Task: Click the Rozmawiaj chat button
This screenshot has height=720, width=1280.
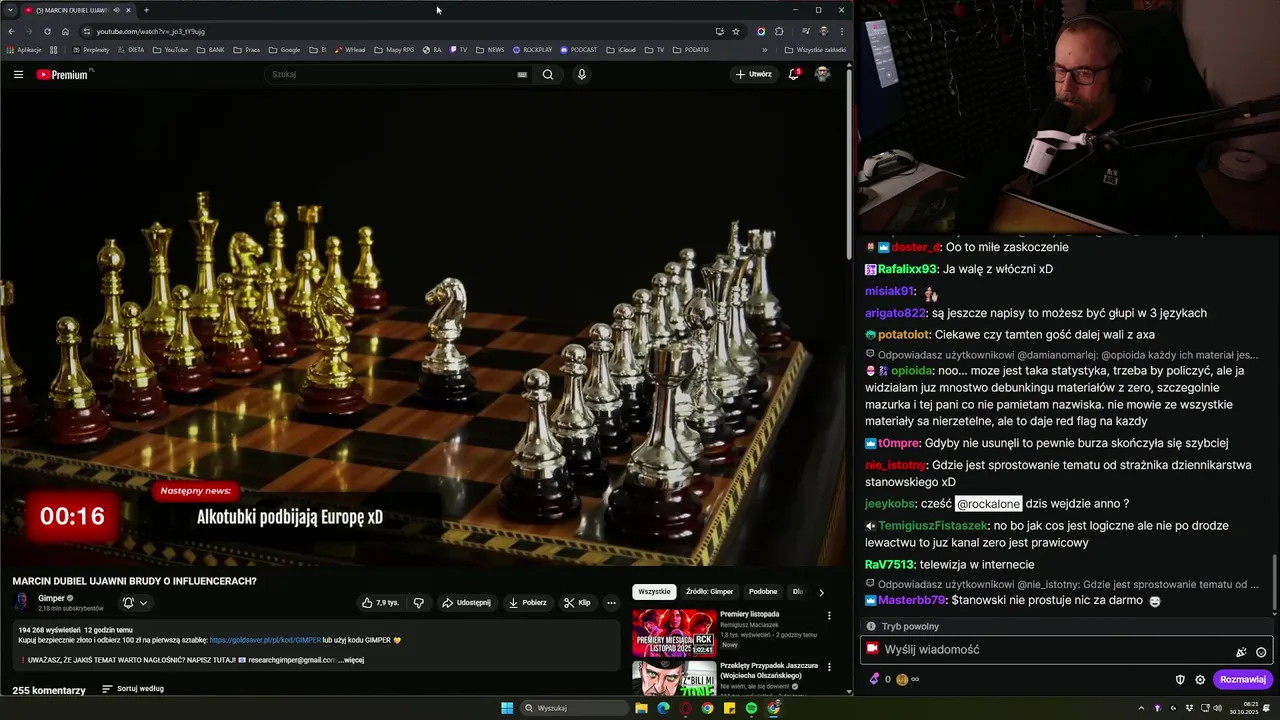Action: [1243, 679]
